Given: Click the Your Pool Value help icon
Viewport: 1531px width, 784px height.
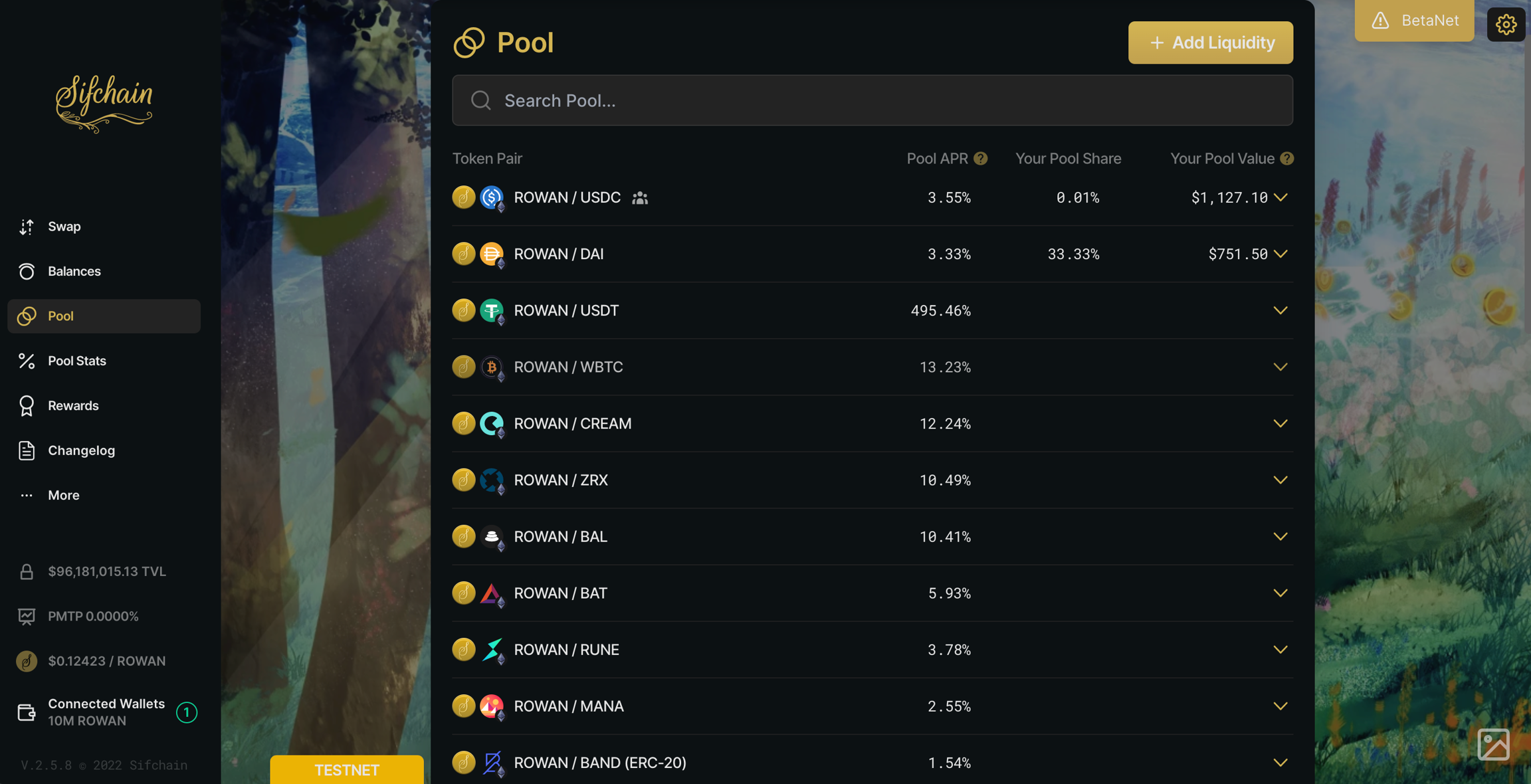Looking at the screenshot, I should coord(1287,159).
